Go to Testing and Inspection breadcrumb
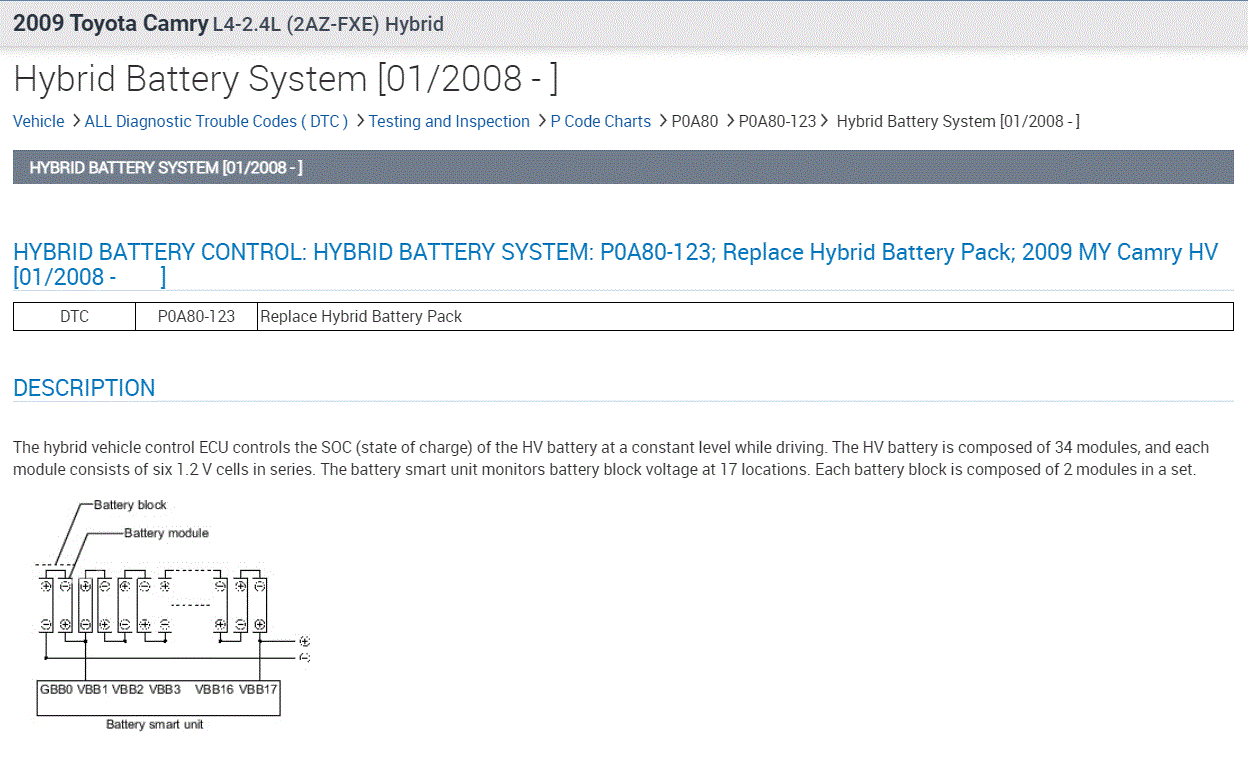Viewport: 1248px width, 762px height. point(449,121)
